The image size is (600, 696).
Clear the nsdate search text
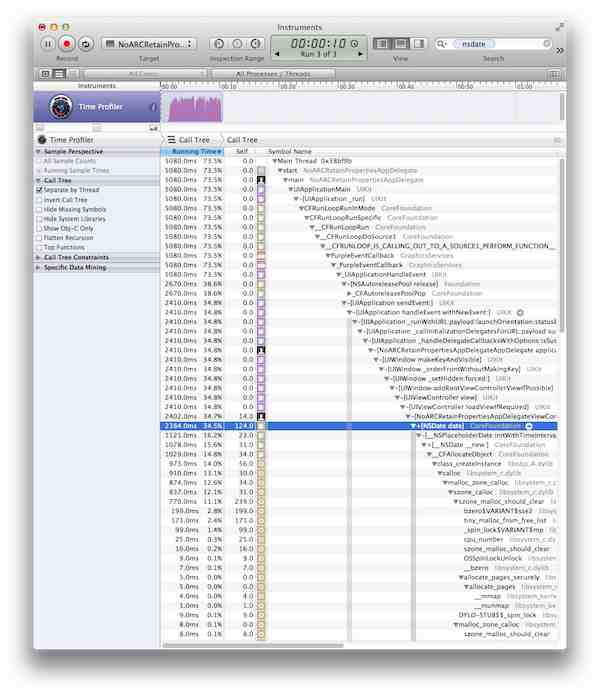547,44
